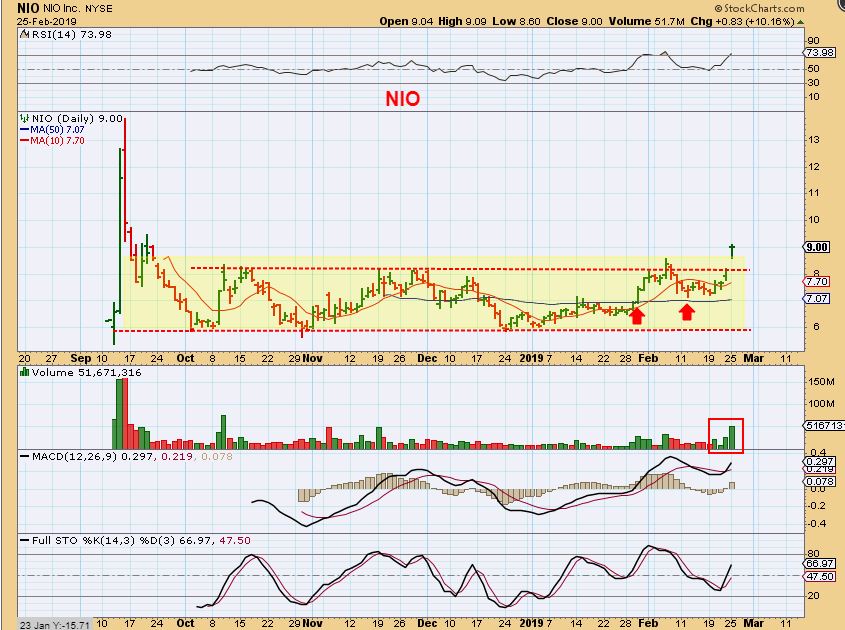Click the 'Chg +0.83 (+10.16%)' value
845x630 pixels.
[742, 22]
